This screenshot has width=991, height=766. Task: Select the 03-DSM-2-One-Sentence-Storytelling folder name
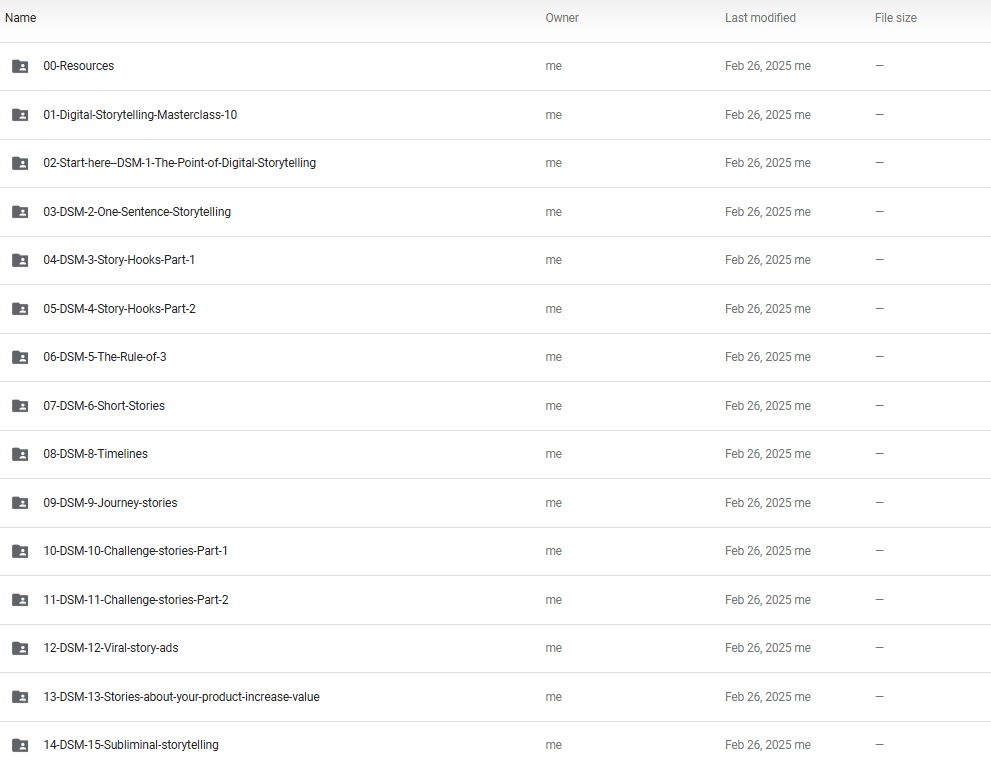(137, 212)
